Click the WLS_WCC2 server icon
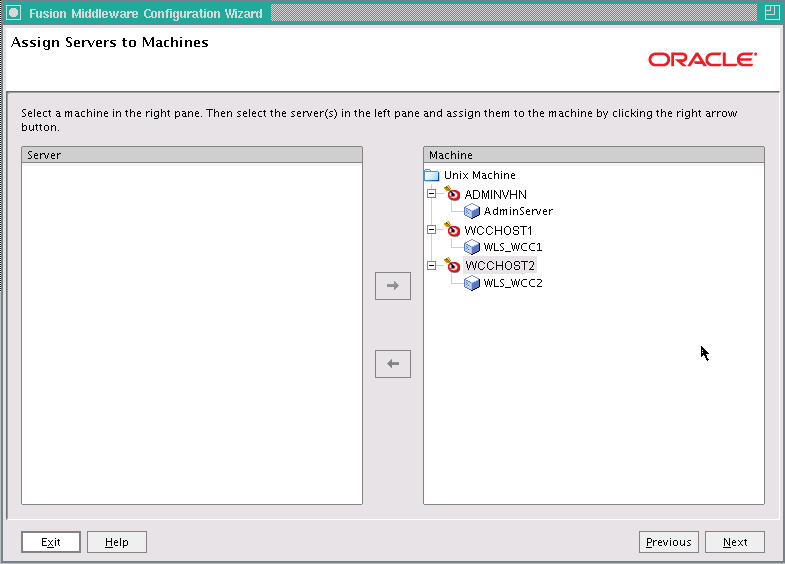Screen dimensions: 785x564 tap(472, 283)
